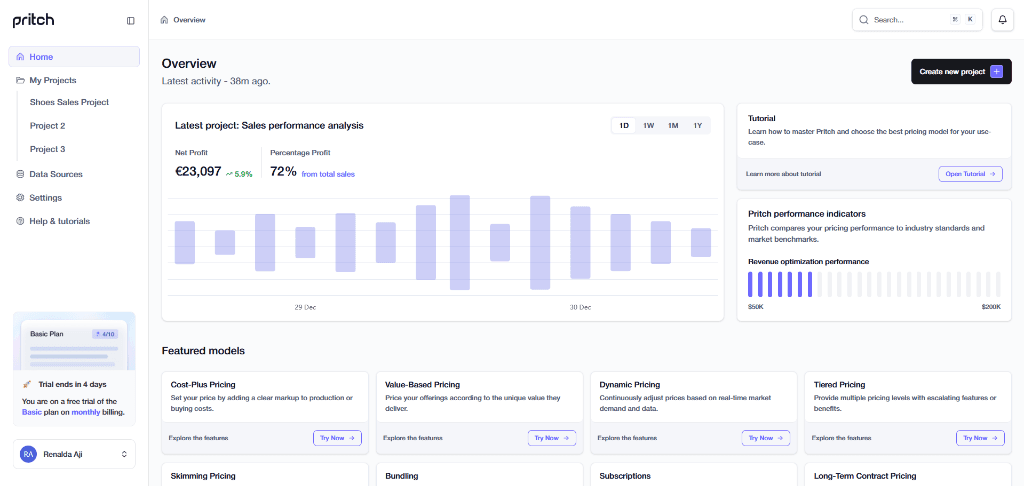Click the RA user avatar
Viewport: 1024px width, 486px height.
coord(28,454)
